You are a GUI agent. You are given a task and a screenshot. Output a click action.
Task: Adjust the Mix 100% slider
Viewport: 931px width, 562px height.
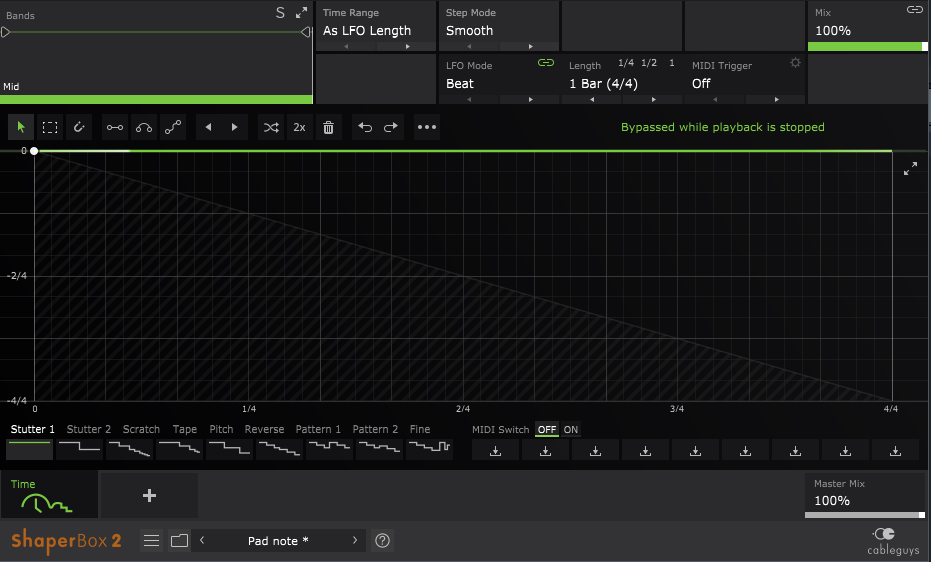tap(867, 46)
